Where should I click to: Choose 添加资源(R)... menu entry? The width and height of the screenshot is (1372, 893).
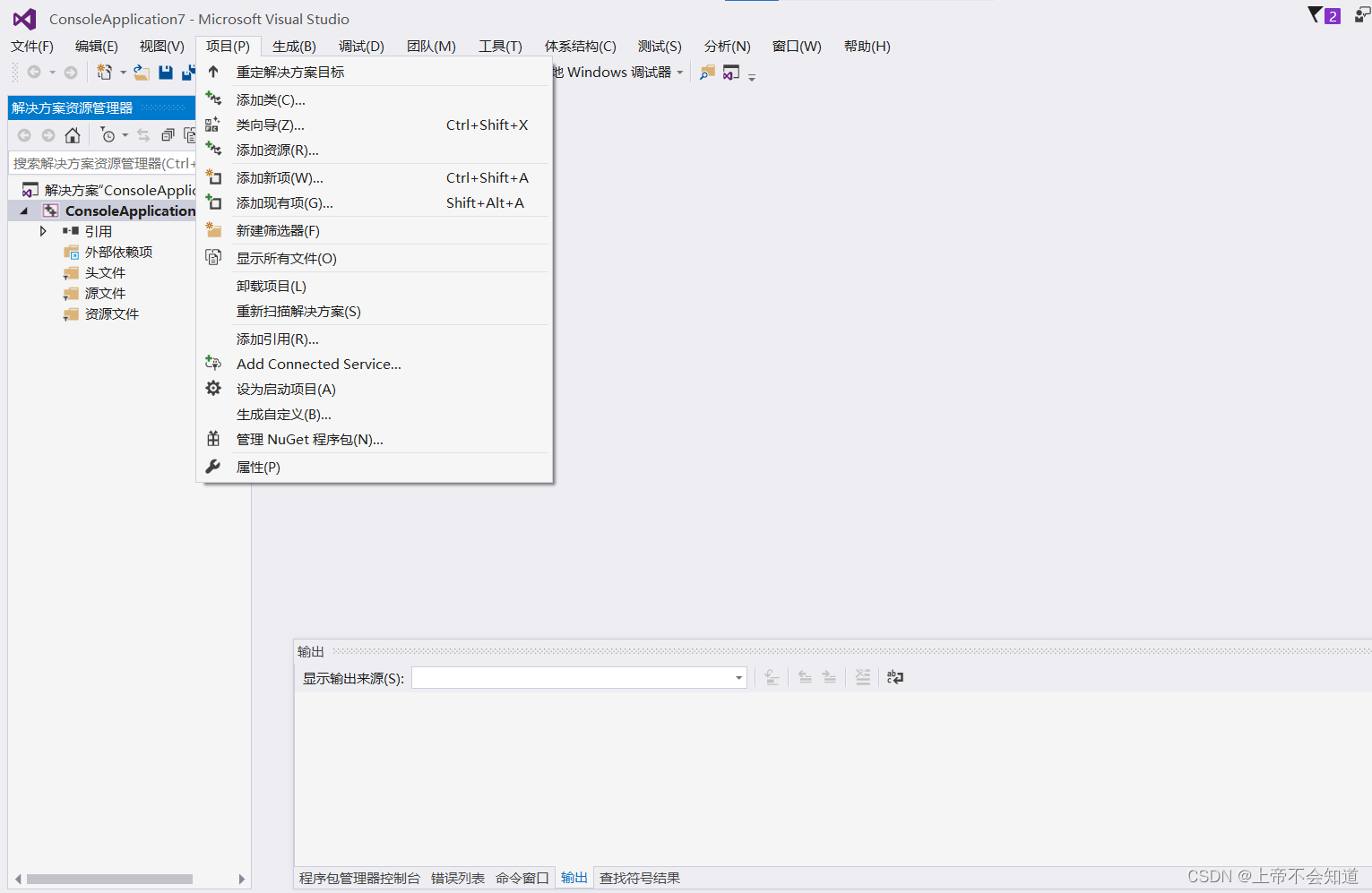point(375,150)
